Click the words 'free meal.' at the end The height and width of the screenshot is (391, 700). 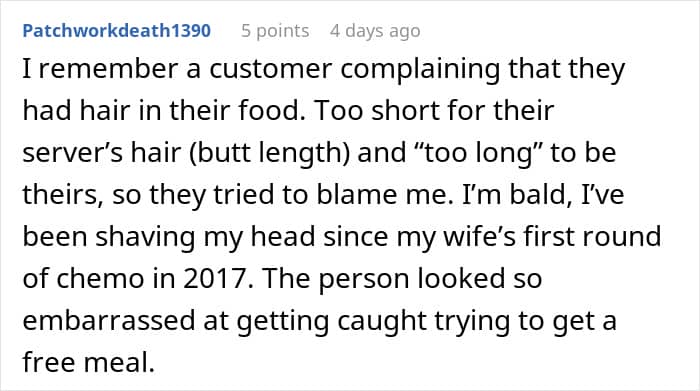(x=88, y=362)
